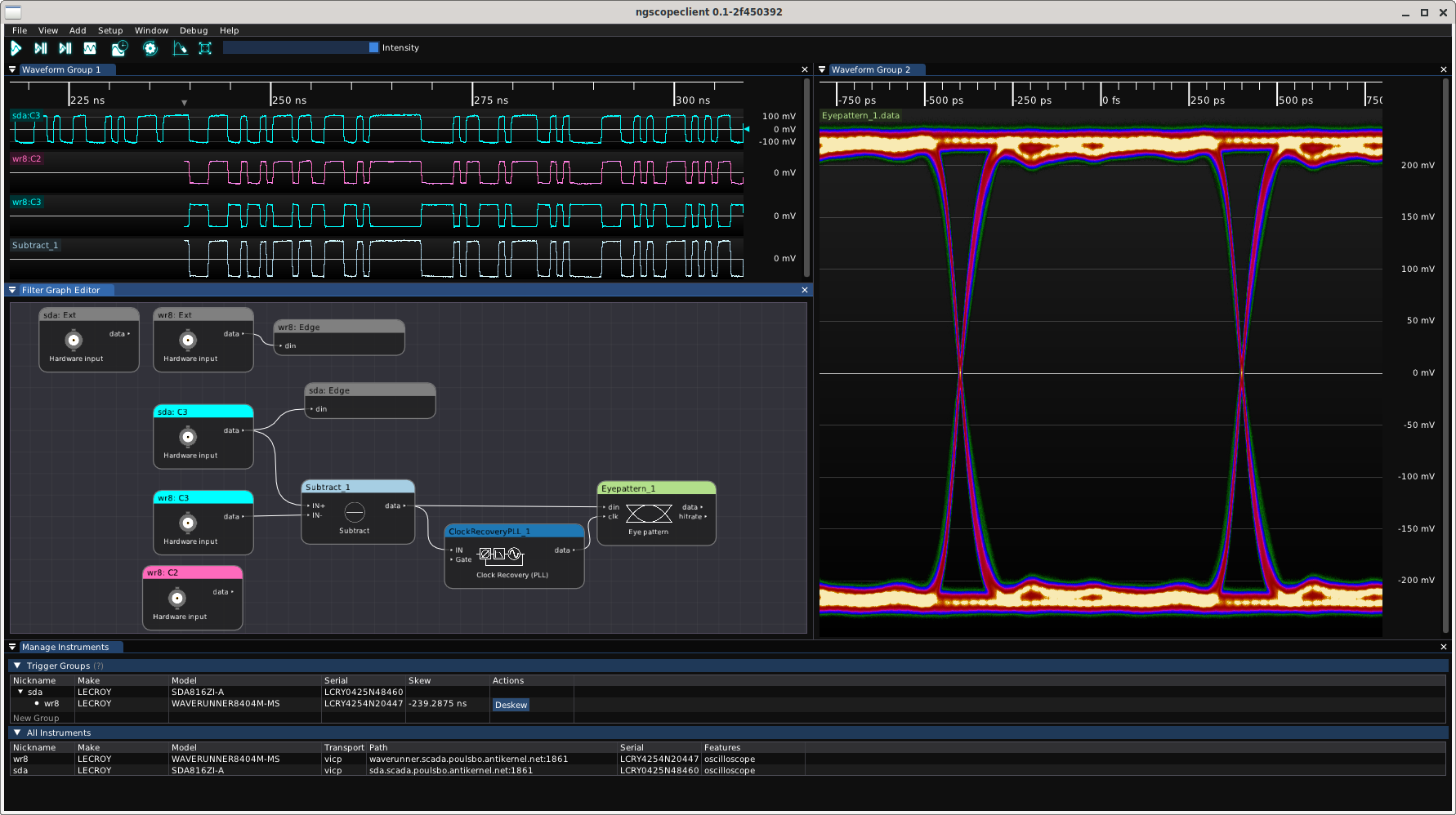
Task: Click the ClockRecoveryPLL_1 node PLL icon
Action: (x=500, y=554)
